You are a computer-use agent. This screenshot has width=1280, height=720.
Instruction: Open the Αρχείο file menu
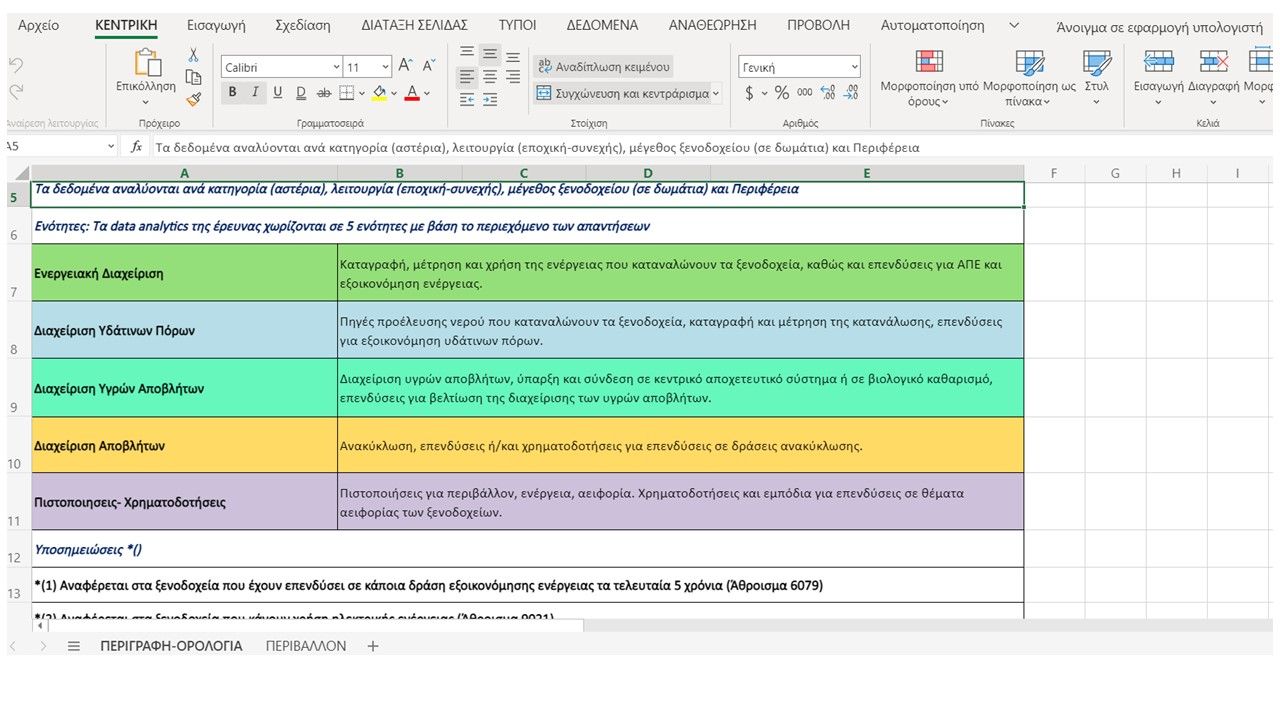click(x=39, y=25)
